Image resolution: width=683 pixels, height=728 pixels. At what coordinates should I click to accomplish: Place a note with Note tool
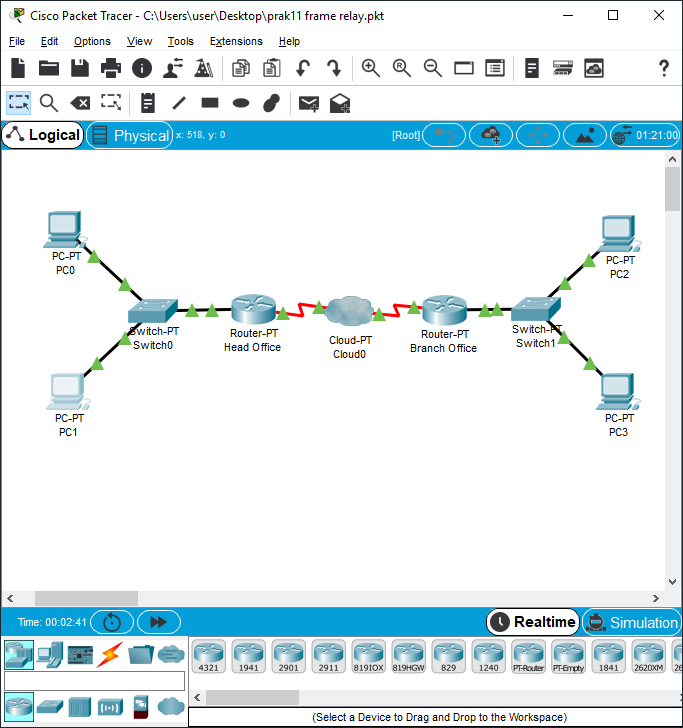tap(148, 103)
